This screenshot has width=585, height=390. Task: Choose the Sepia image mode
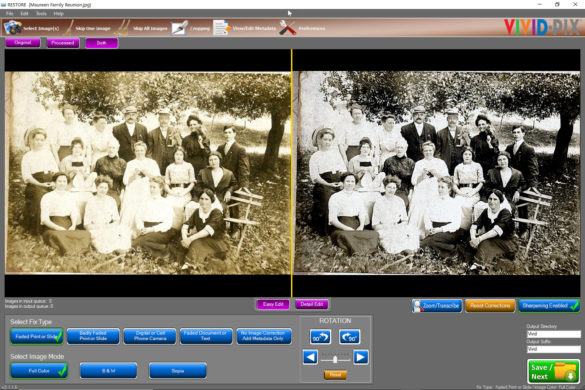(178, 371)
